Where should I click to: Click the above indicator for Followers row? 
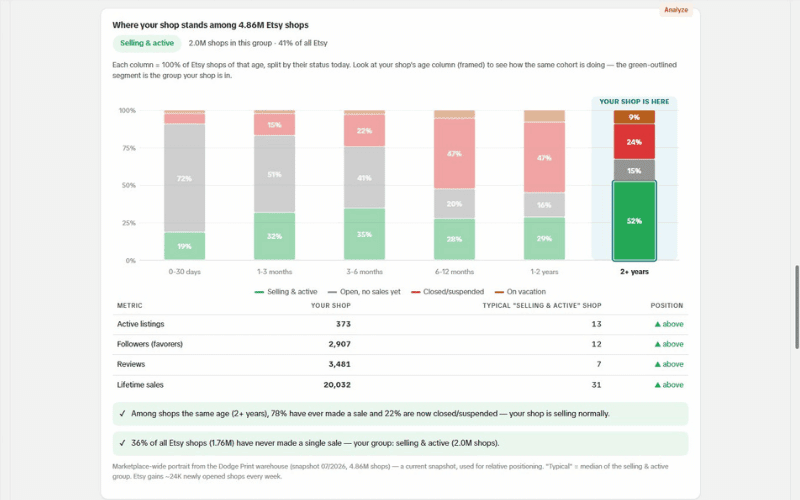pos(669,344)
